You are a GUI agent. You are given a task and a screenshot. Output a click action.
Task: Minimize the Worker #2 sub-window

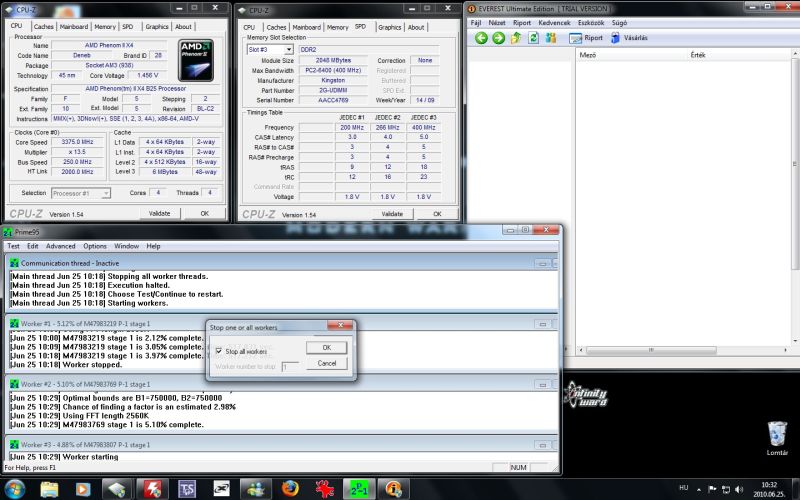pyautogui.click(x=542, y=384)
